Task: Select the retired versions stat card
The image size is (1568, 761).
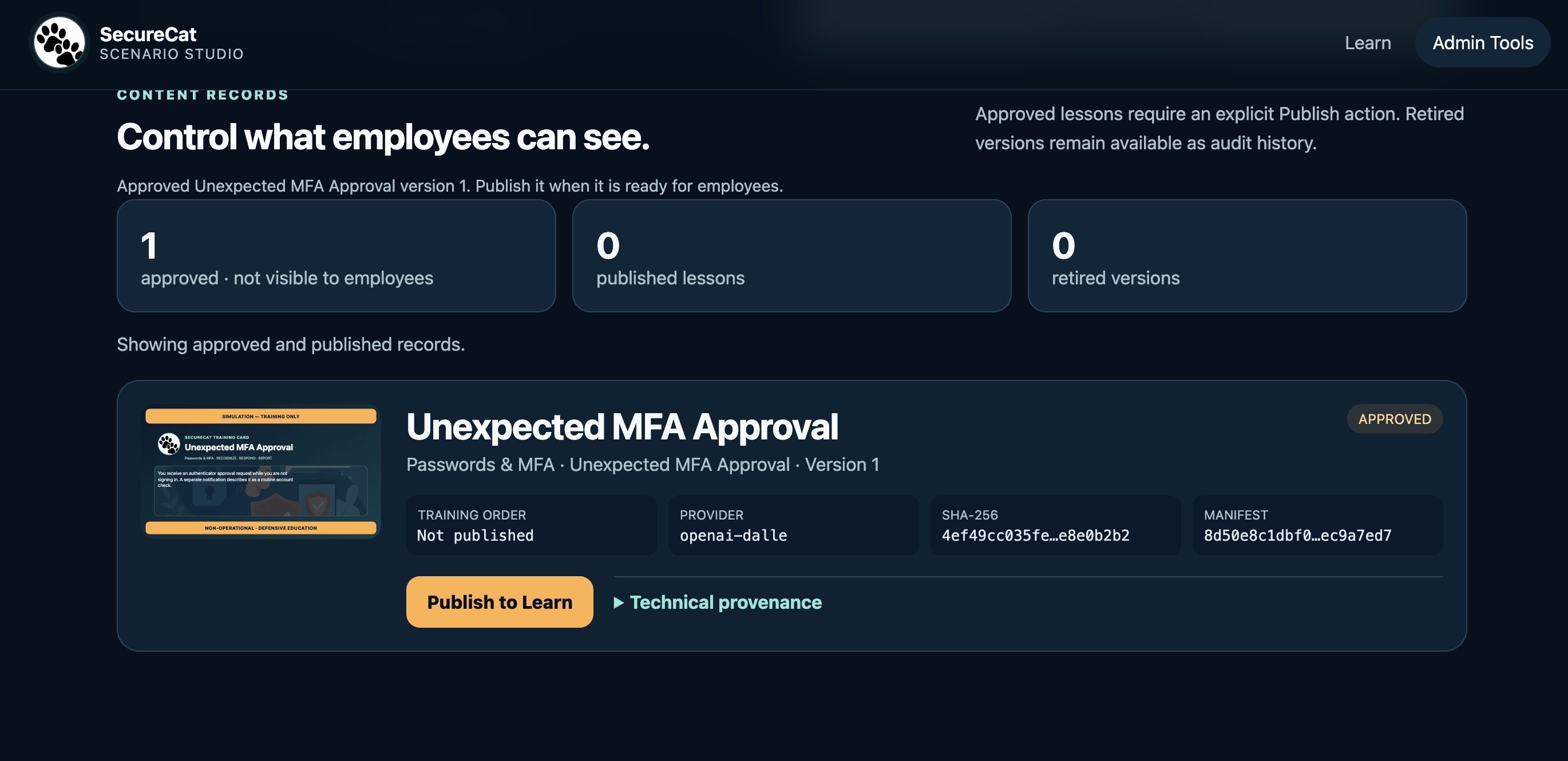Action: coord(1246,256)
